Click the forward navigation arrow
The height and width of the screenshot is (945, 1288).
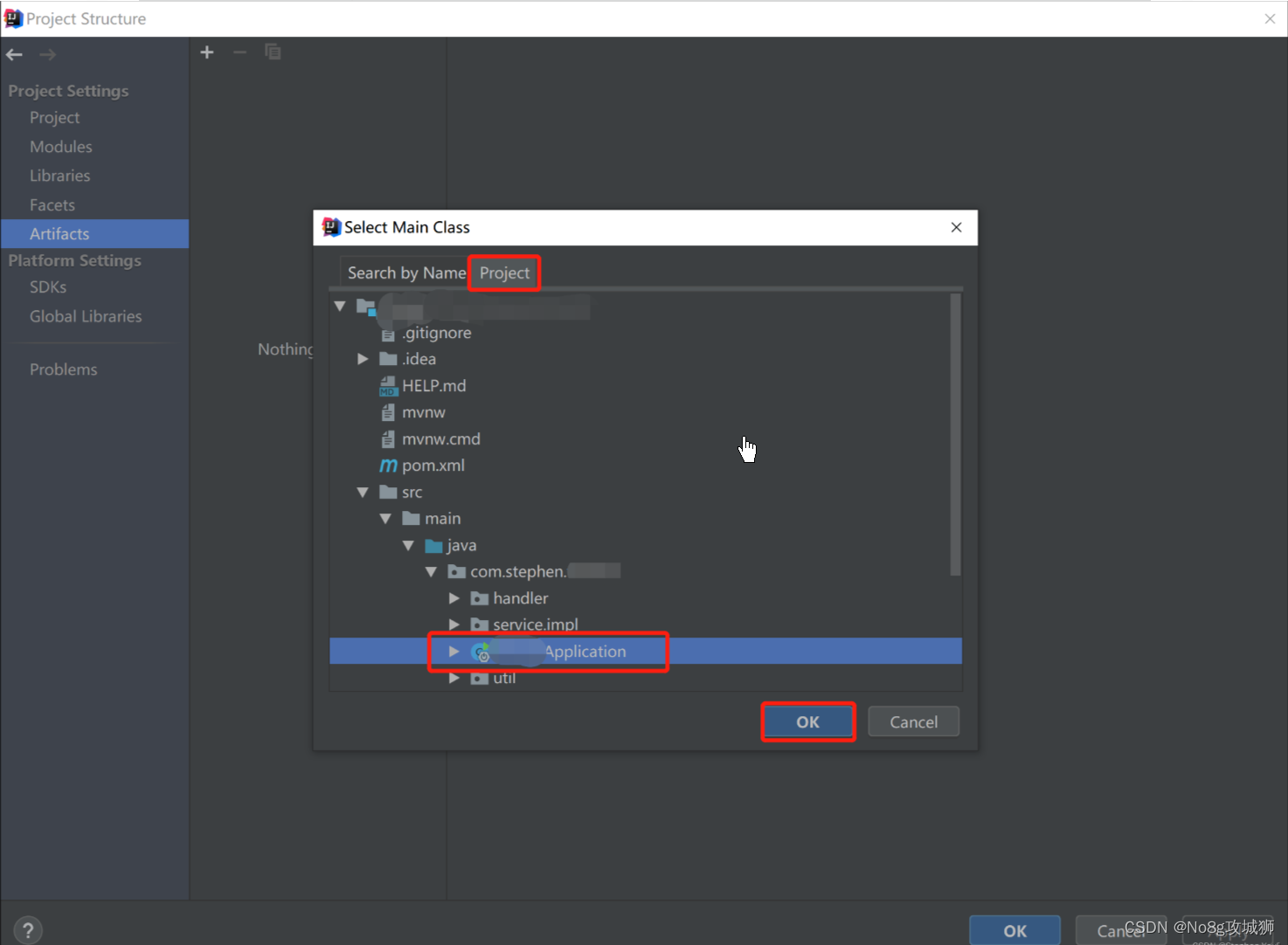pos(47,54)
